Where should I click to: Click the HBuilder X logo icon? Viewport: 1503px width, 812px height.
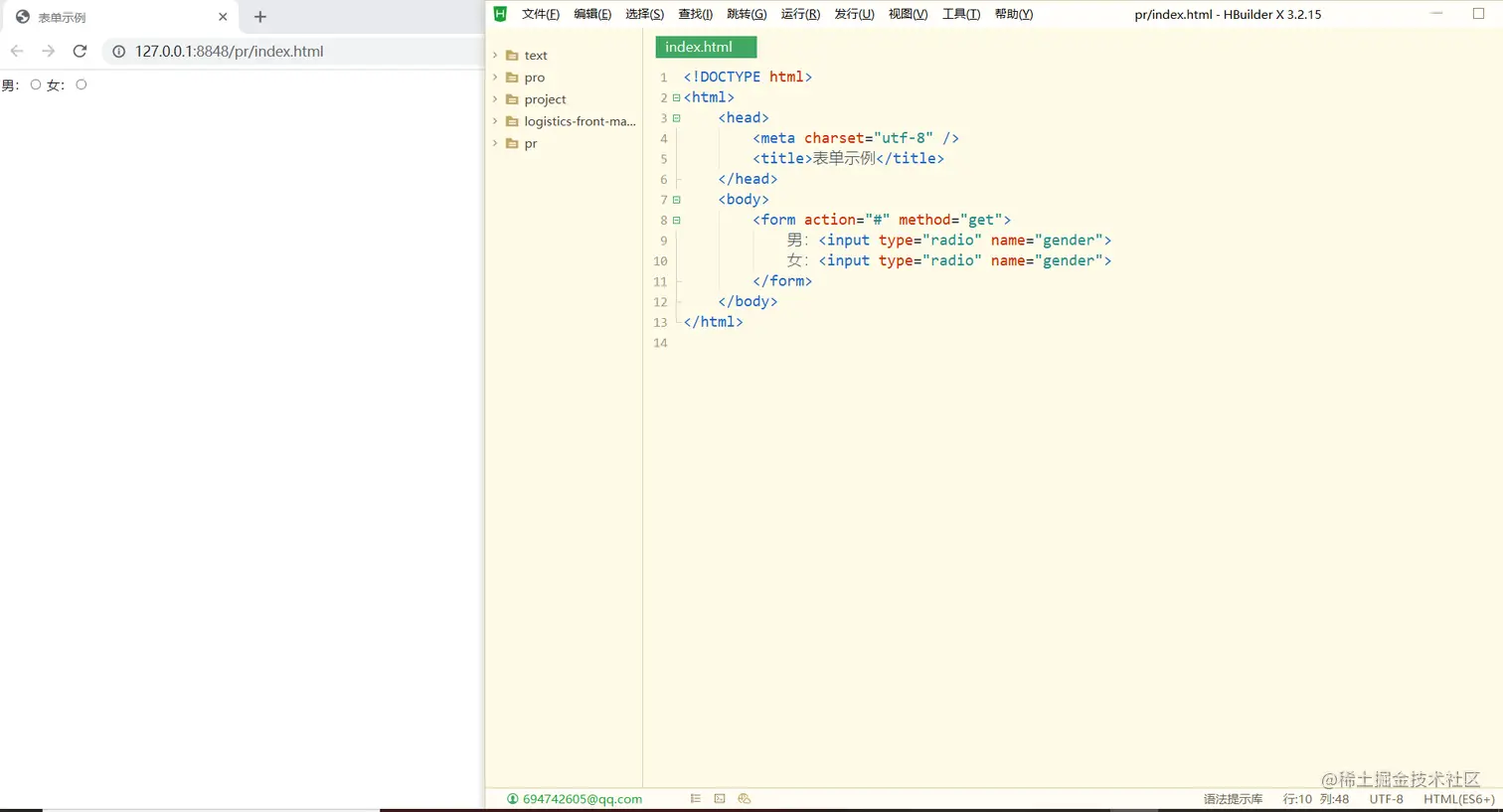pos(500,14)
